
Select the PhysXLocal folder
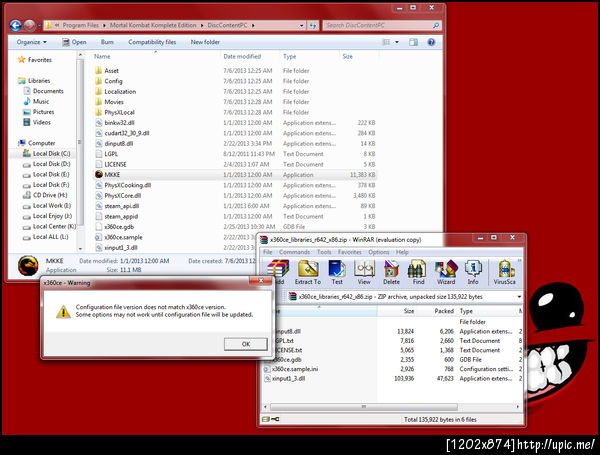(x=119, y=112)
